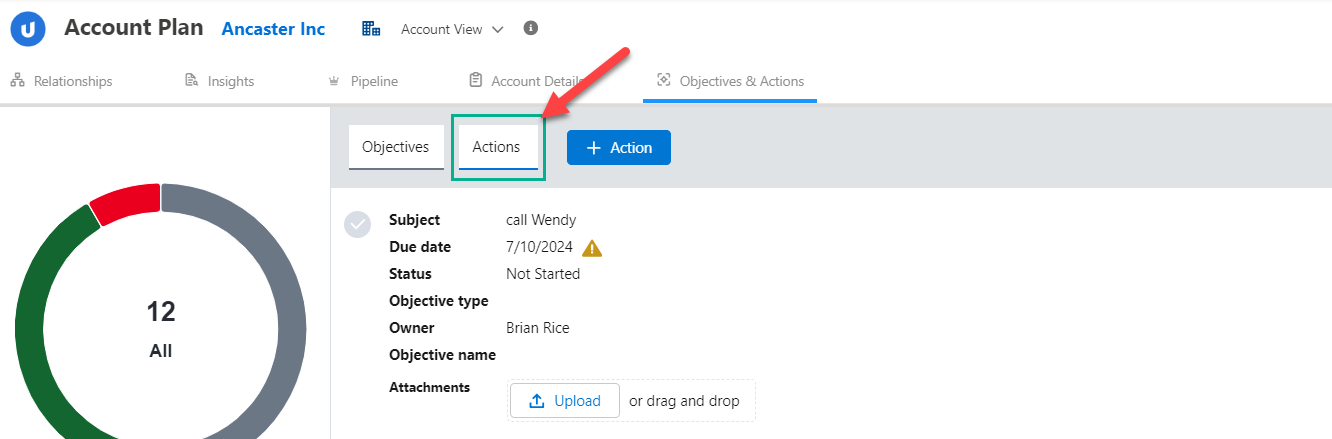
Task: Click the Pipeline crown icon
Action: (334, 81)
